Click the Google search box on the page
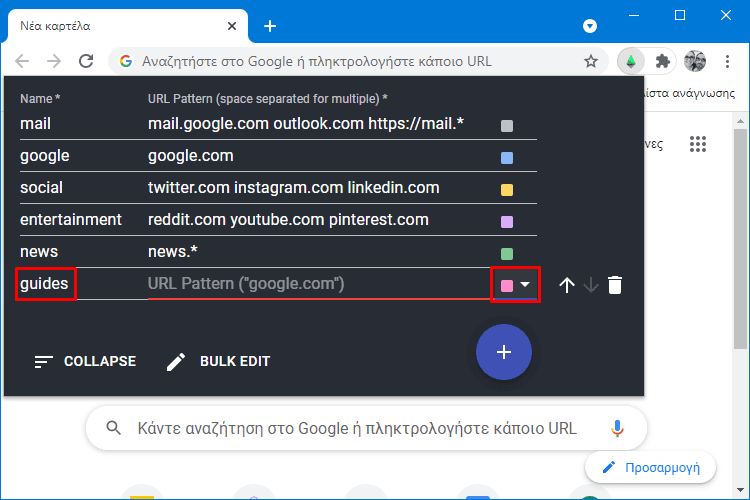This screenshot has height=500, width=750. pyautogui.click(x=366, y=428)
